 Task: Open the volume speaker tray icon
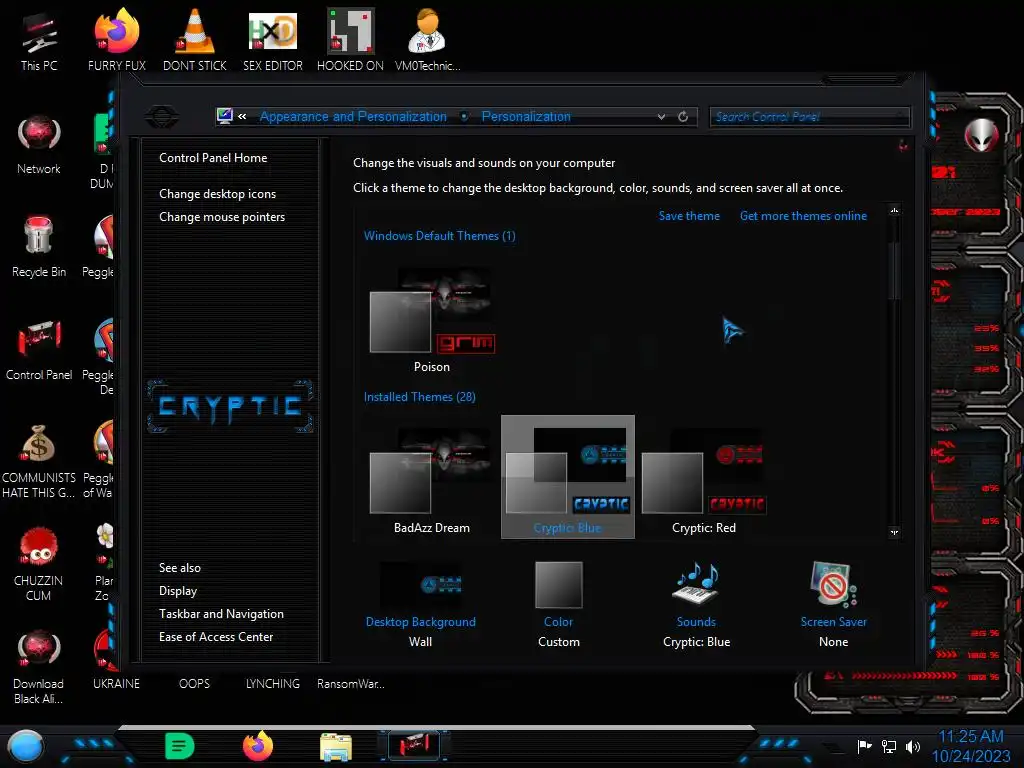(x=913, y=746)
